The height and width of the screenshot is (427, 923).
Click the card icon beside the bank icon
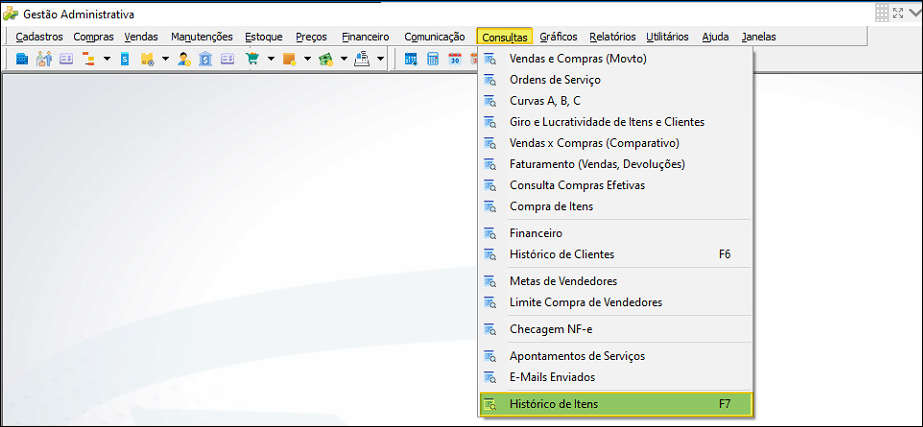tap(227, 59)
